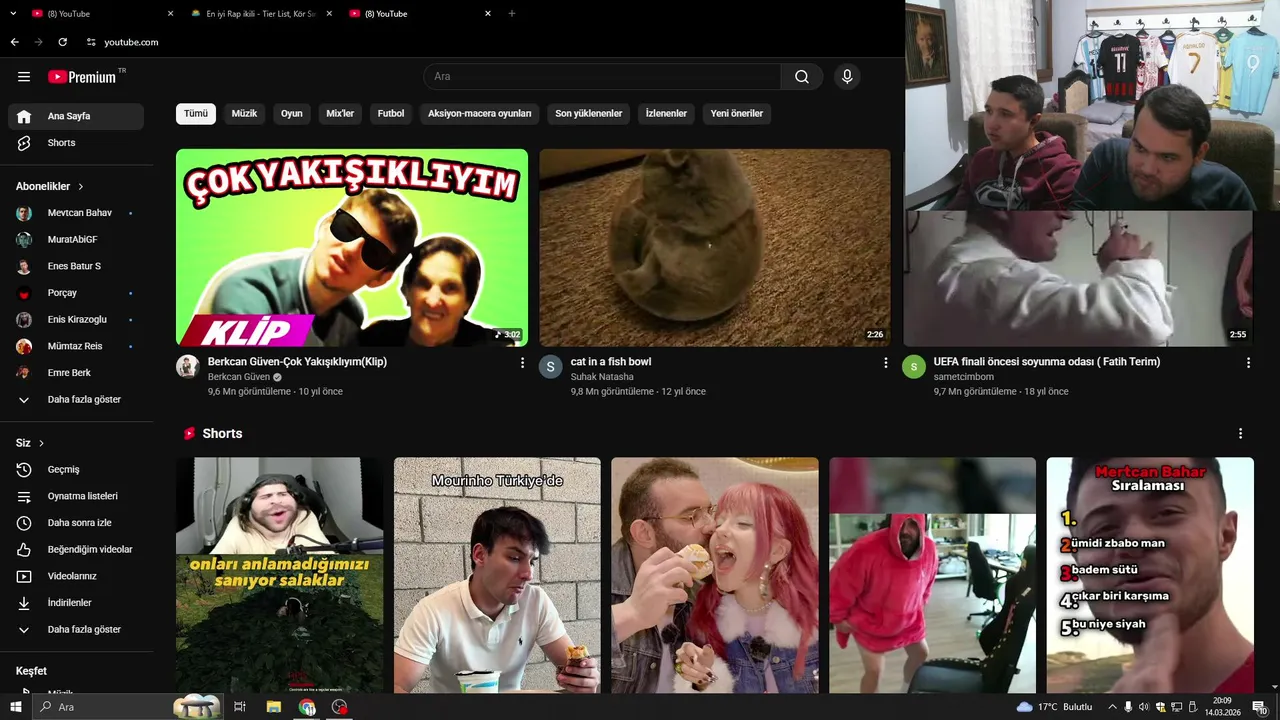This screenshot has width=1280, height=720.
Task: Open the browser tab search dropdown arrow
Action: click(x=13, y=14)
